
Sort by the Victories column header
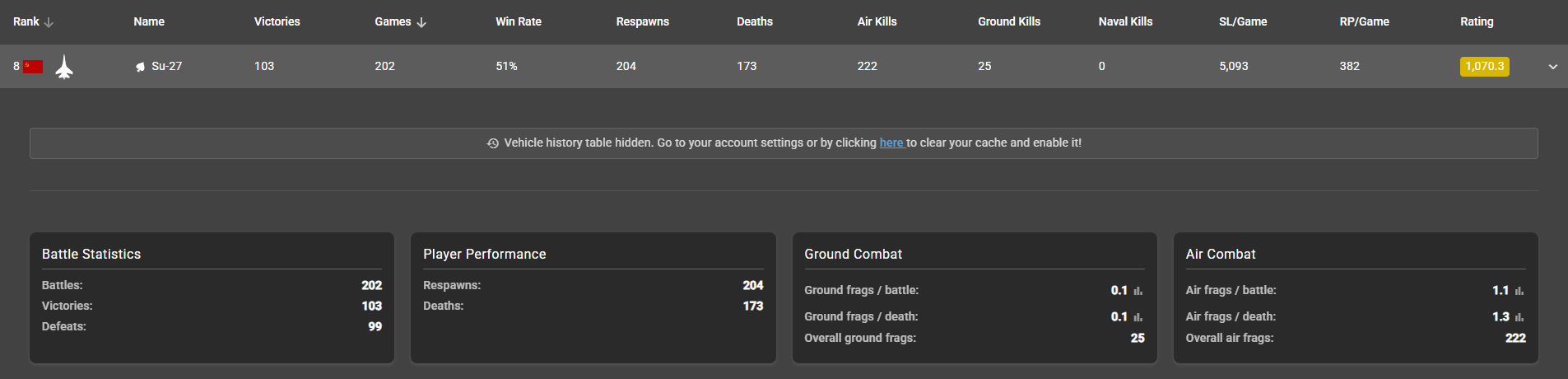coord(277,21)
